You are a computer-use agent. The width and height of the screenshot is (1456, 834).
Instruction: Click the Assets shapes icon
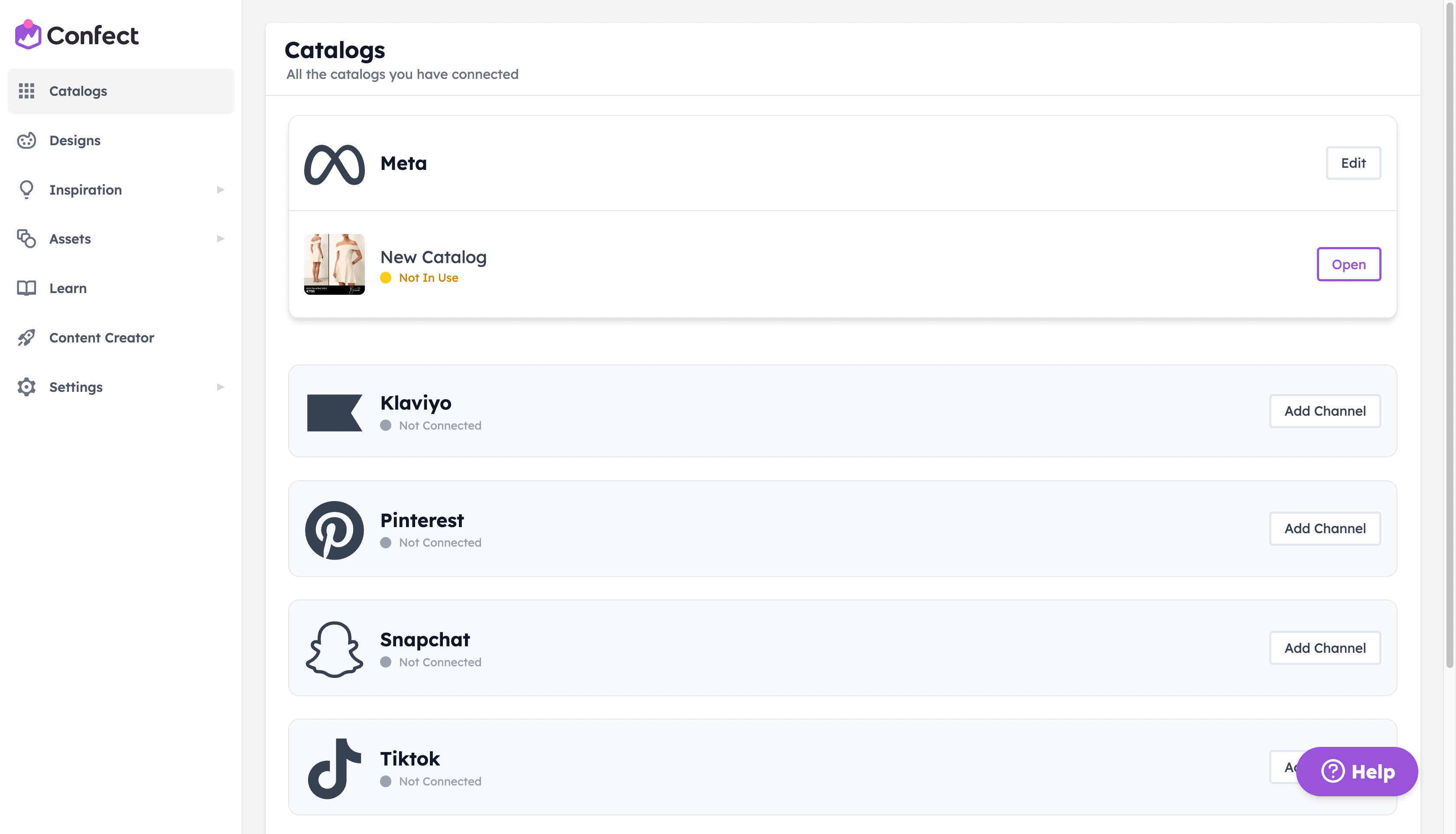26,239
